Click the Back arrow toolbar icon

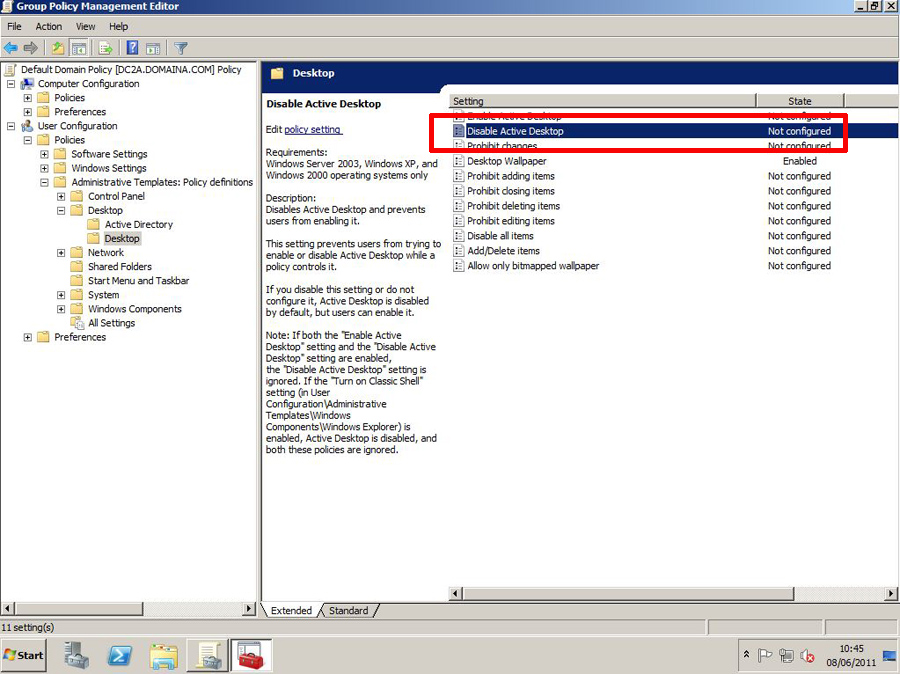tap(11, 48)
